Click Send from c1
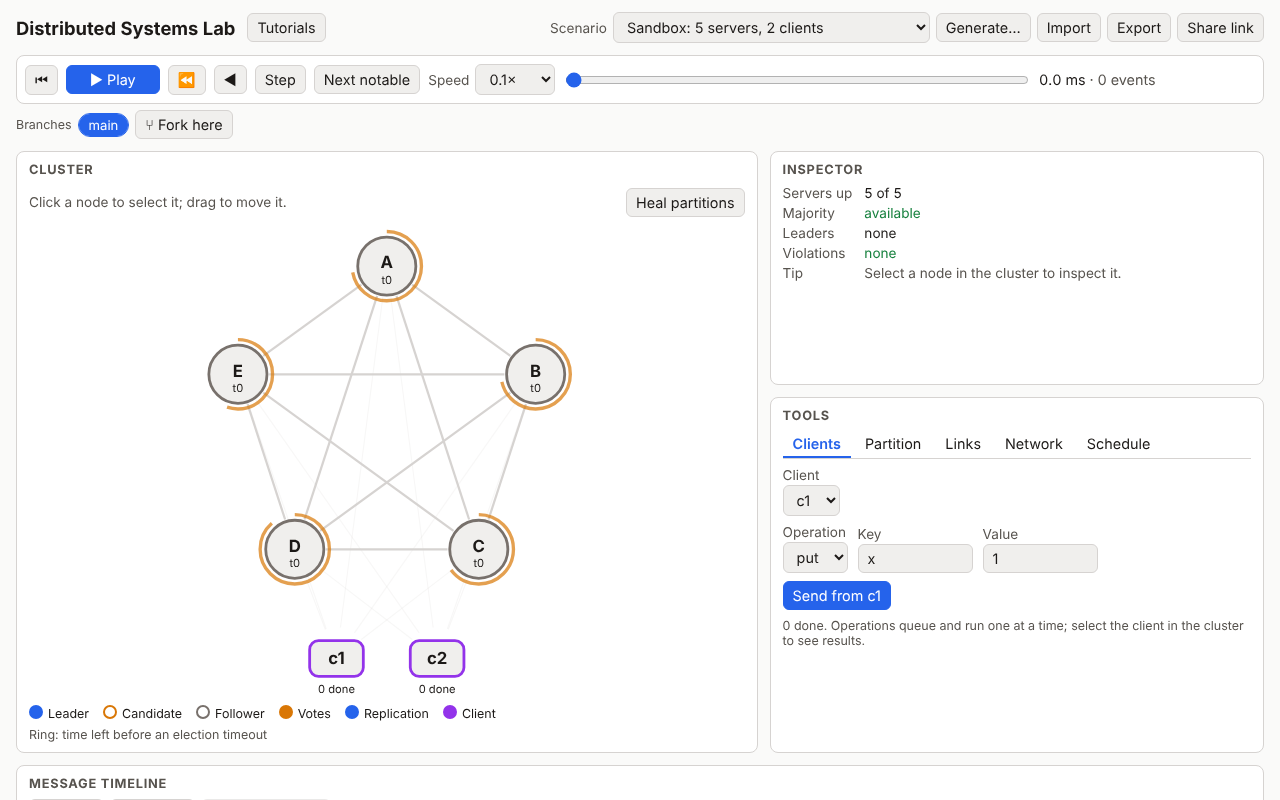Viewport: 1280px width, 800px height. click(837, 596)
